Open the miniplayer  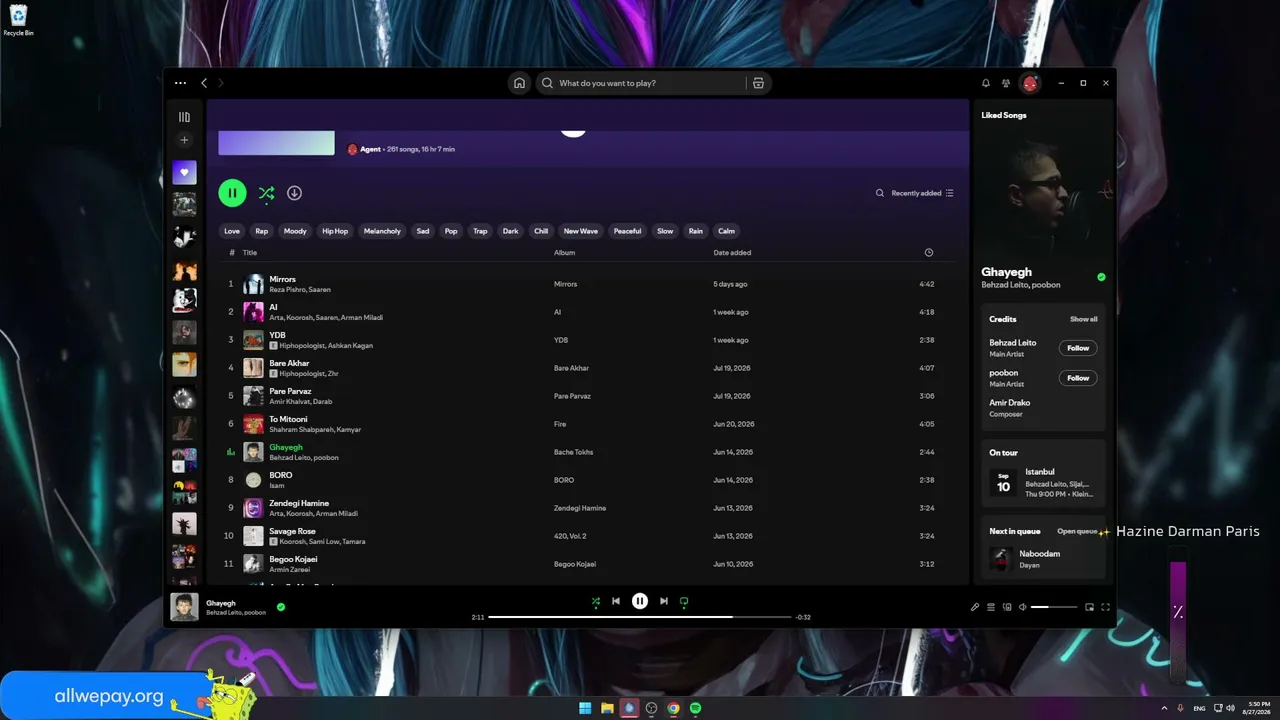coord(1089,607)
